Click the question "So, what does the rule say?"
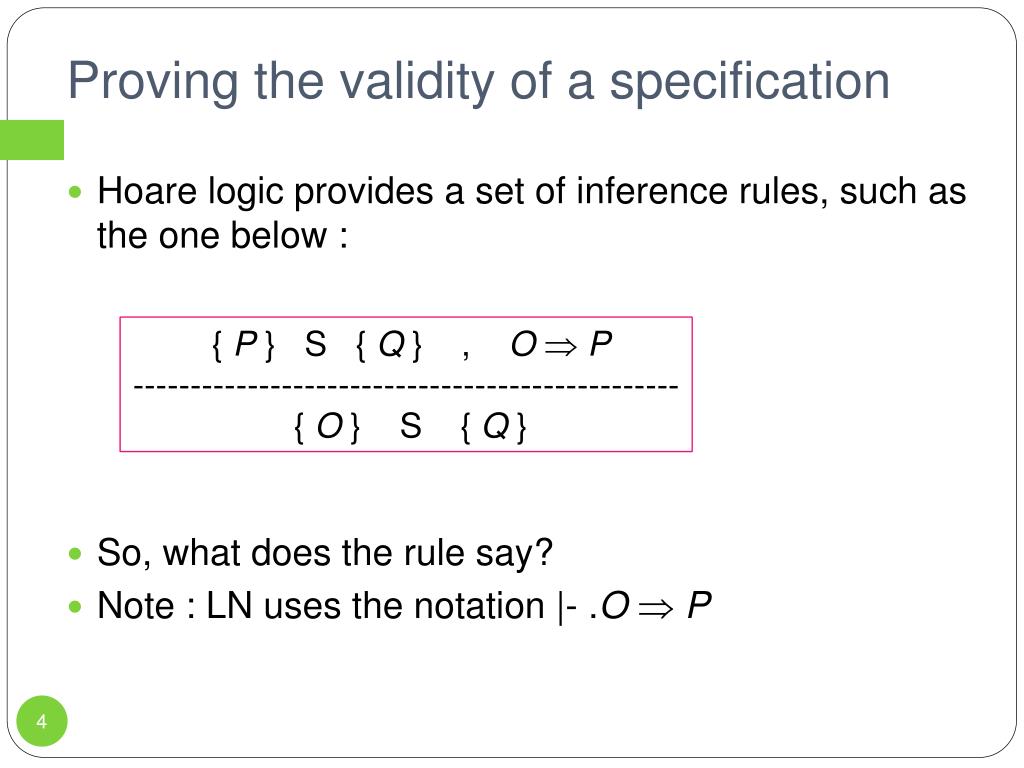The width and height of the screenshot is (1024, 768). pyautogui.click(x=325, y=554)
